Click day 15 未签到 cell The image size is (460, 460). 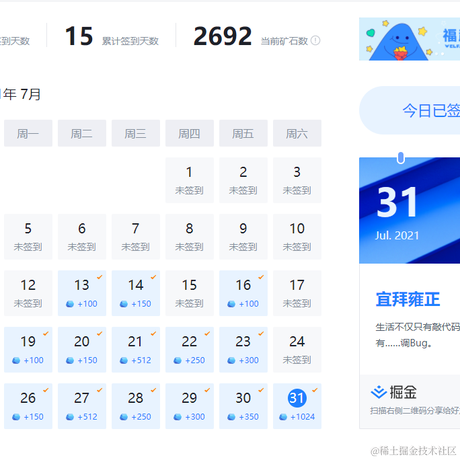[189, 293]
